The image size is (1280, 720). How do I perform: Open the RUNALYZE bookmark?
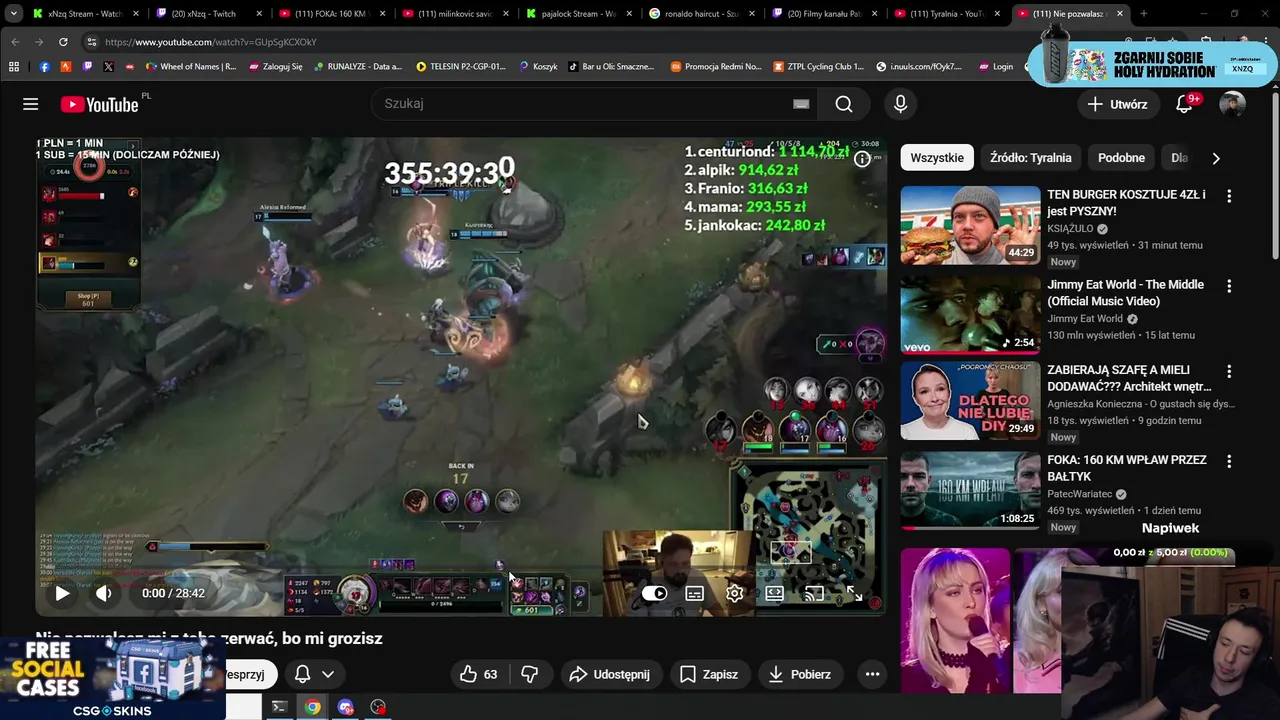pos(357,66)
